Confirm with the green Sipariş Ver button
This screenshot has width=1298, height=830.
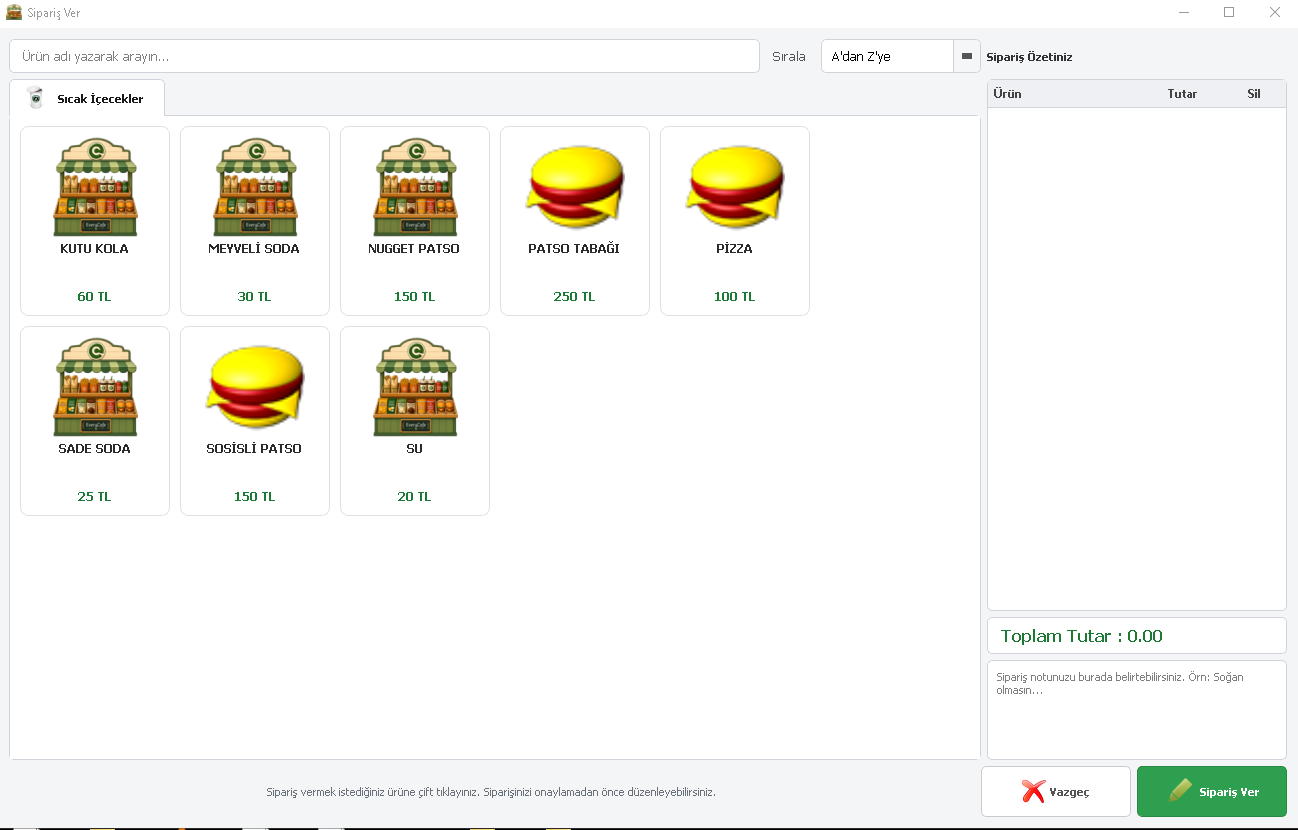coord(1212,792)
